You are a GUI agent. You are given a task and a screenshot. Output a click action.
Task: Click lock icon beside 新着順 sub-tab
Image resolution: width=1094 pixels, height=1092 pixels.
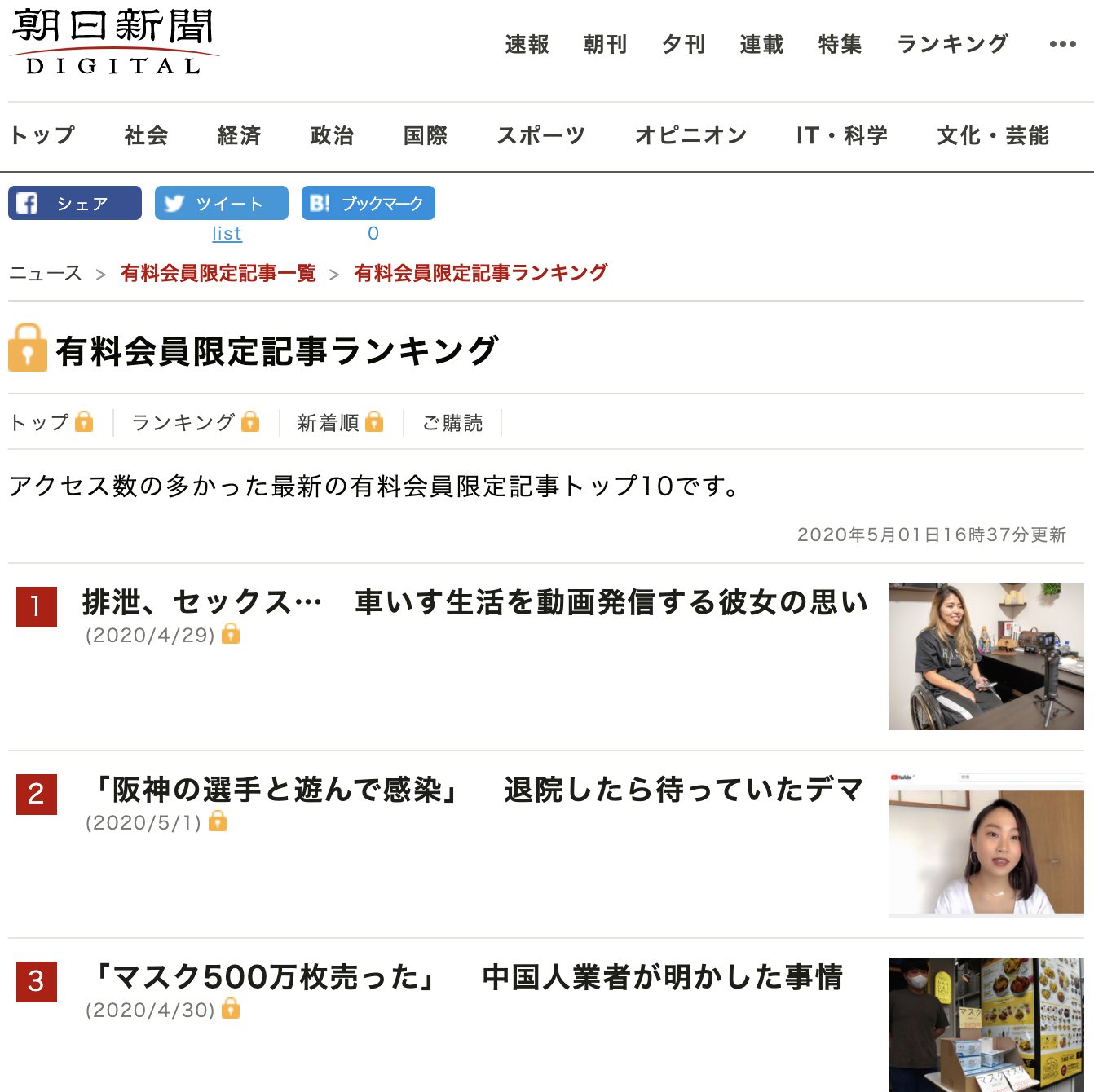[x=374, y=421]
